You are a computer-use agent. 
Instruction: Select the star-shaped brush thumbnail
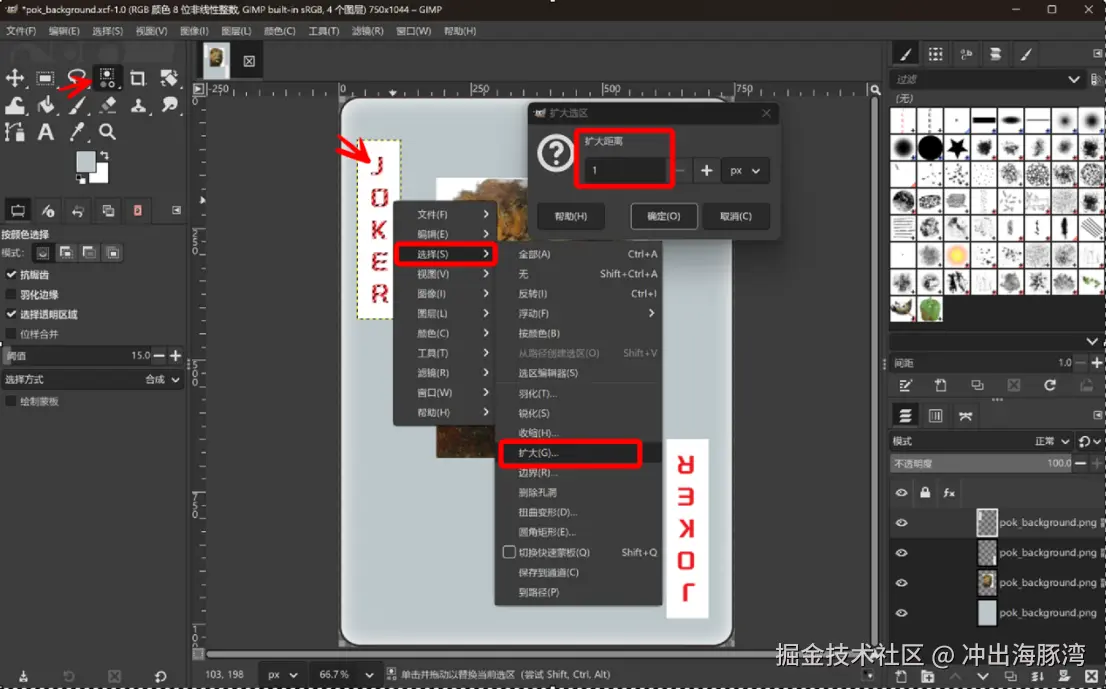pos(957,148)
